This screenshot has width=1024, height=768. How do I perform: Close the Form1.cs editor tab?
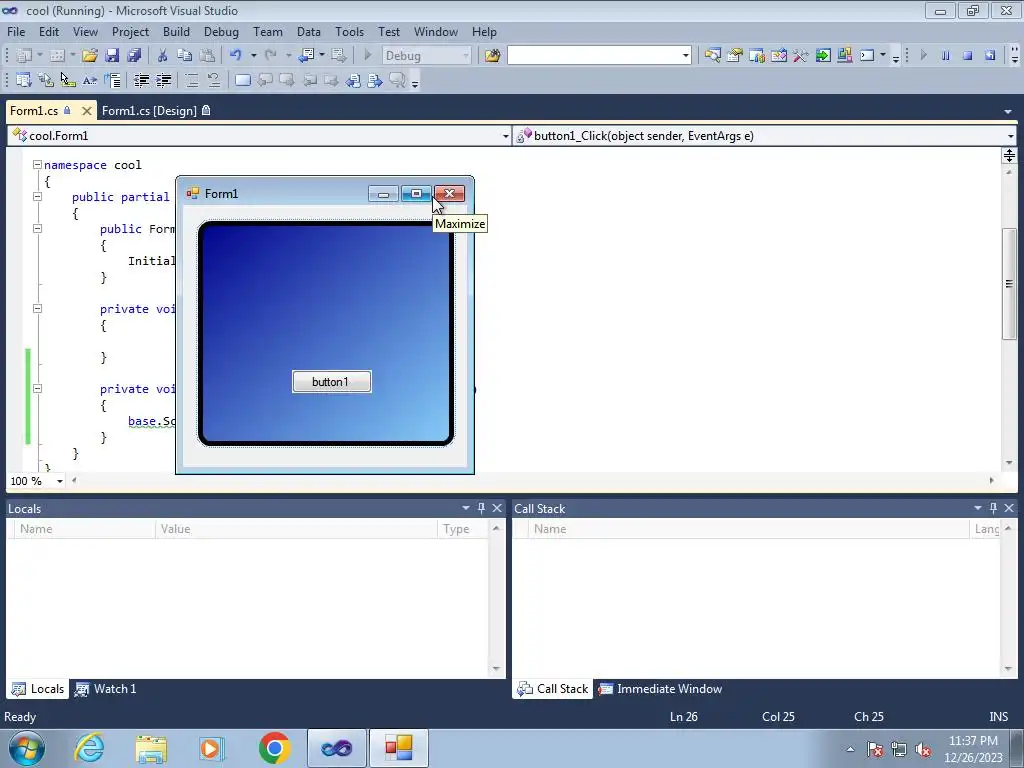[x=86, y=111]
